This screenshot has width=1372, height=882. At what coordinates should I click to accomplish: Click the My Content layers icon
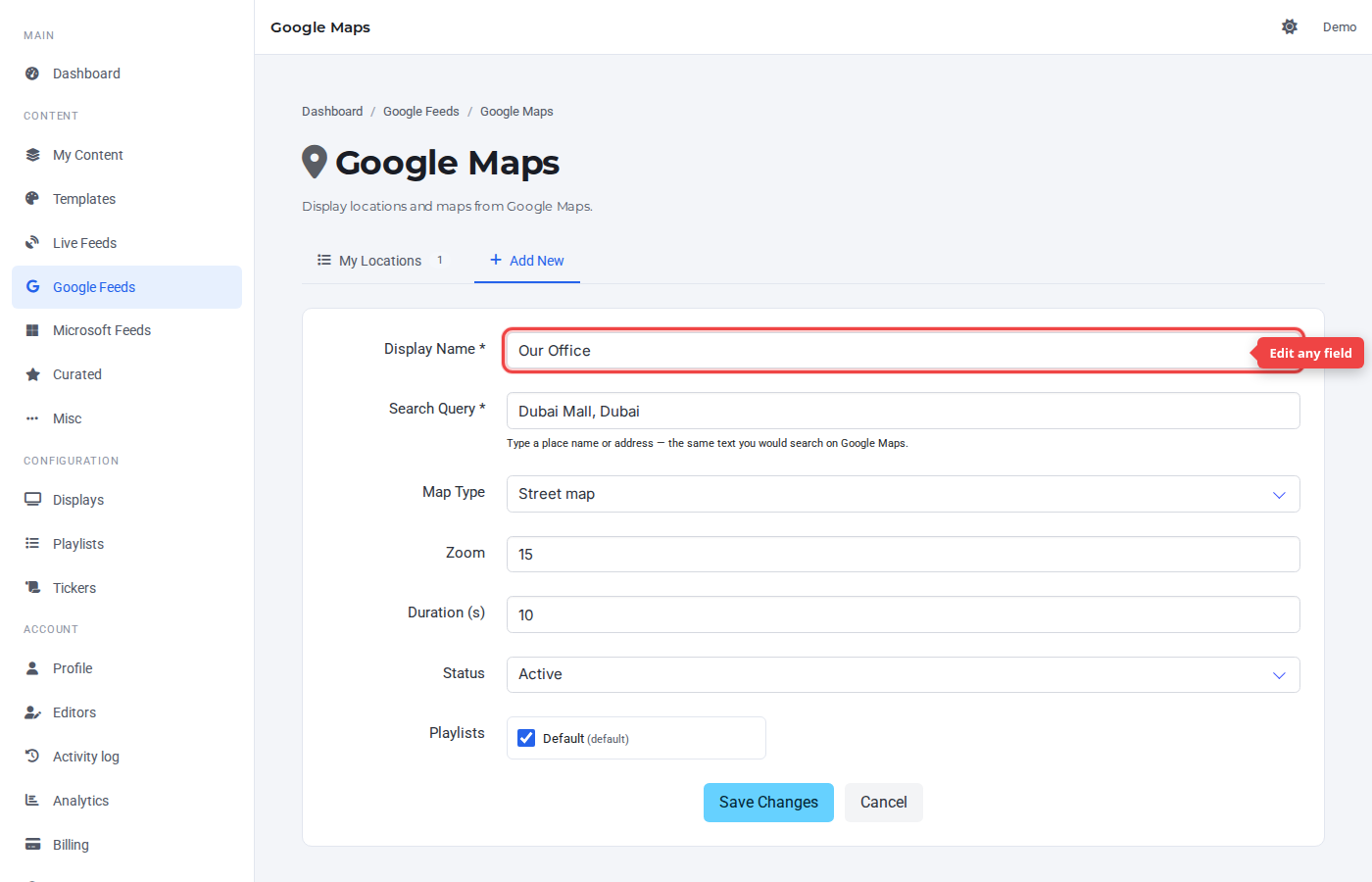32,155
